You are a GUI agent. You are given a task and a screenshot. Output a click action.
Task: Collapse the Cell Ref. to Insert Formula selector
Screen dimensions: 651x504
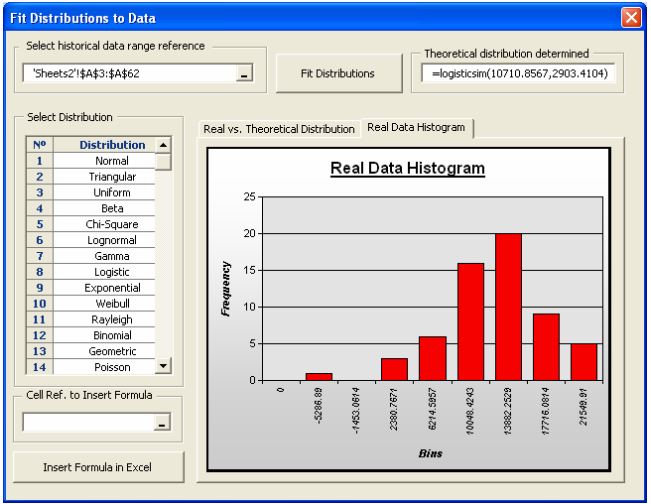162,423
